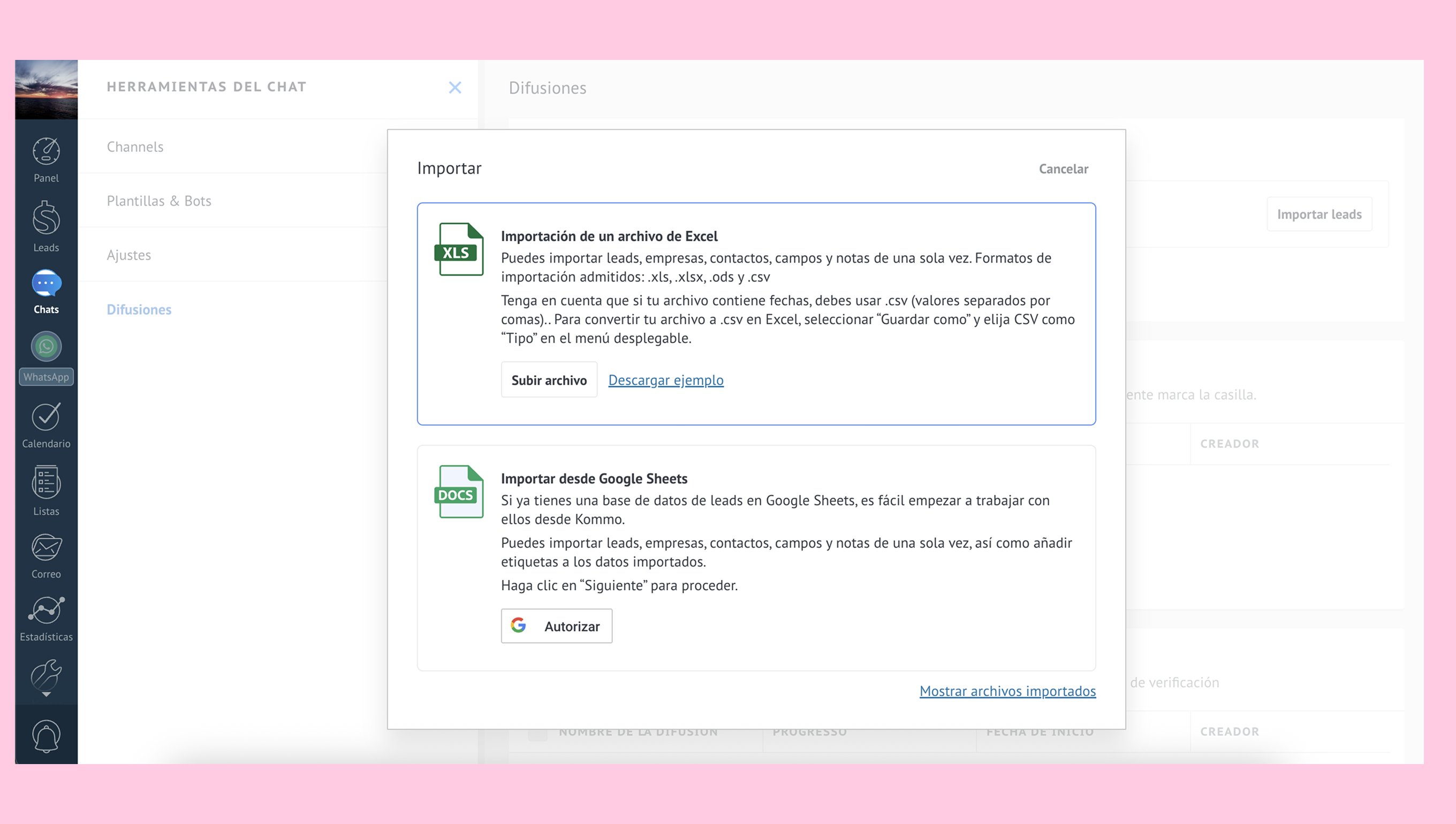Close the Herramientas del Chat panel
The height and width of the screenshot is (824, 1456).
point(455,88)
